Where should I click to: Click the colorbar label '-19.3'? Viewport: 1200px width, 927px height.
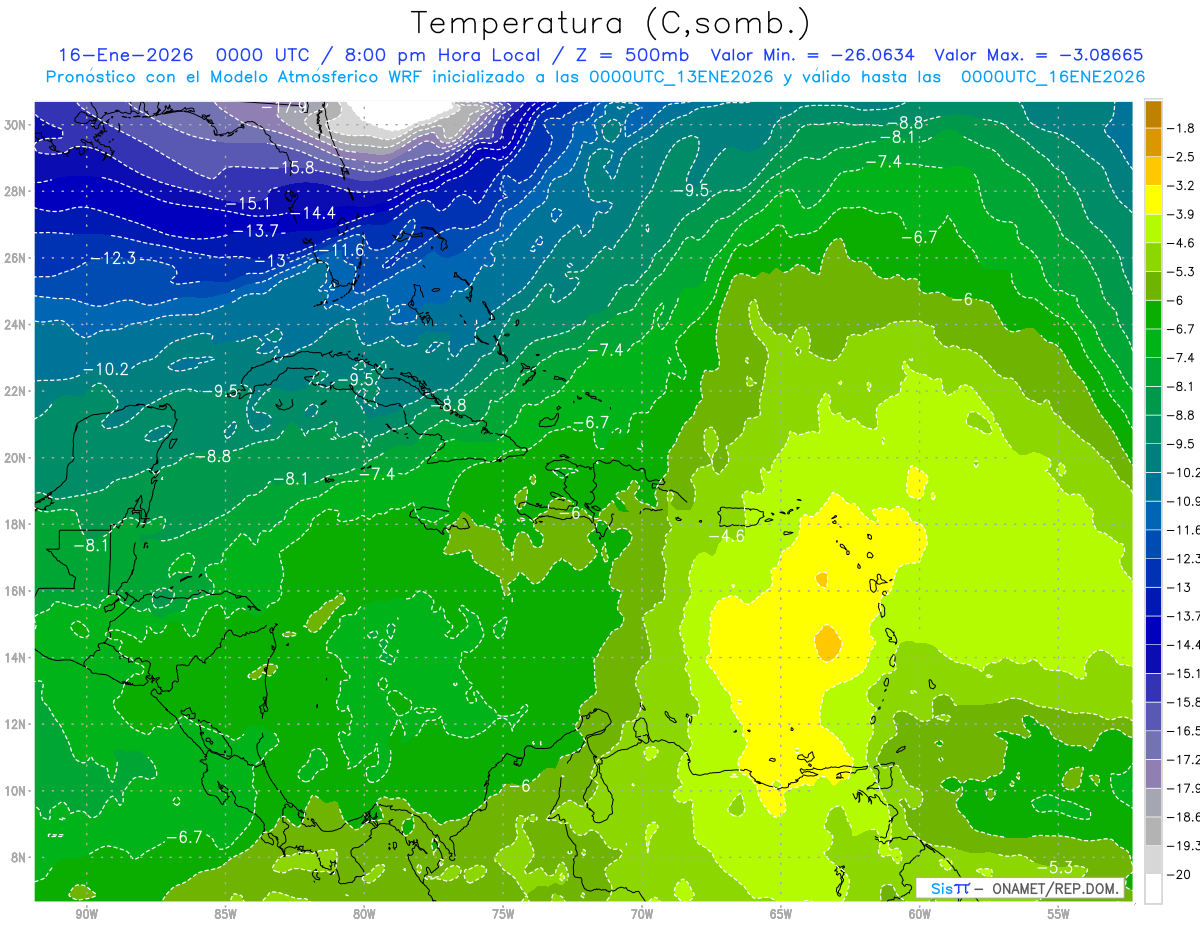tap(1184, 846)
